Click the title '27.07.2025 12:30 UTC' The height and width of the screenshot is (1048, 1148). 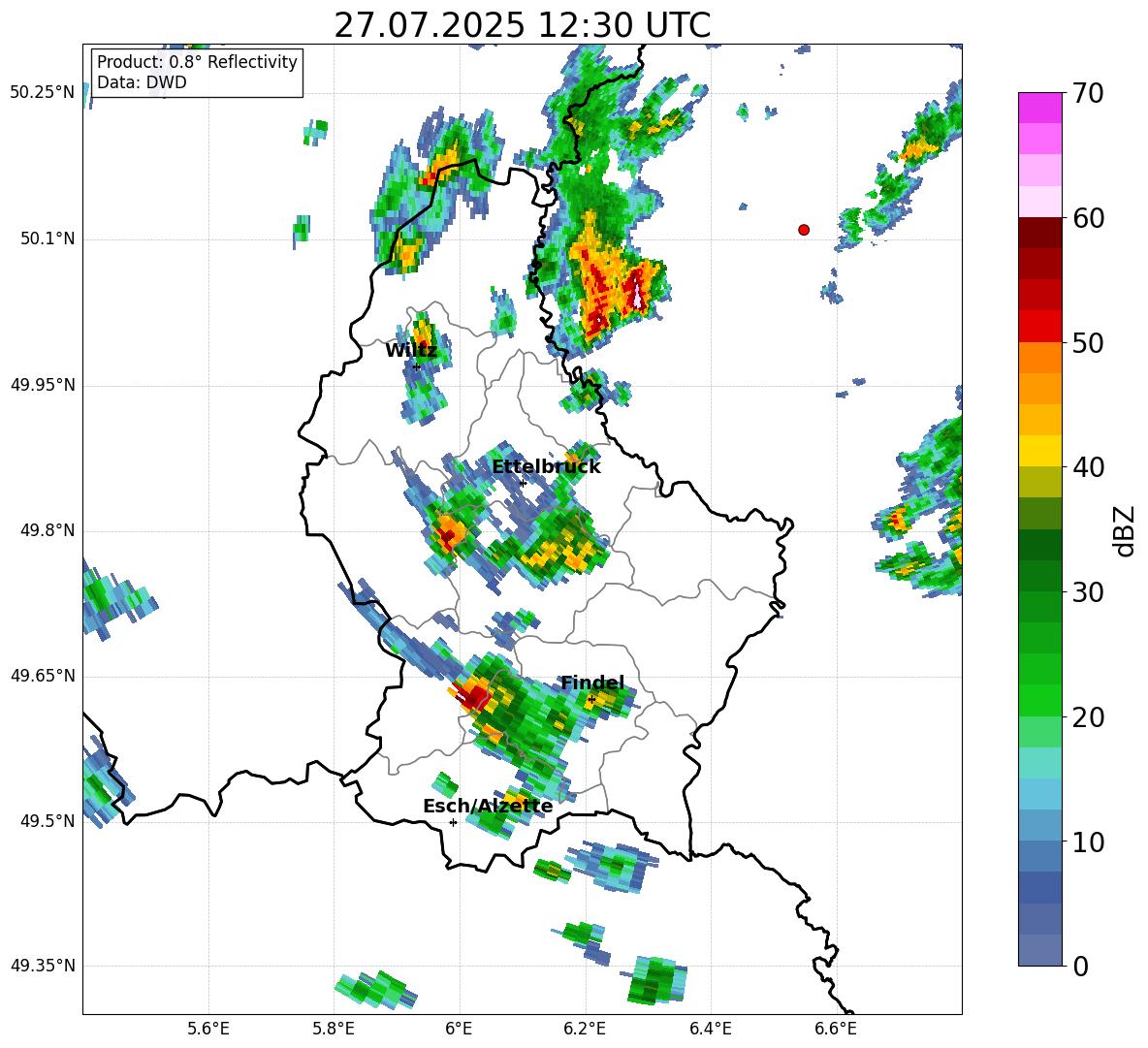tap(522, 25)
